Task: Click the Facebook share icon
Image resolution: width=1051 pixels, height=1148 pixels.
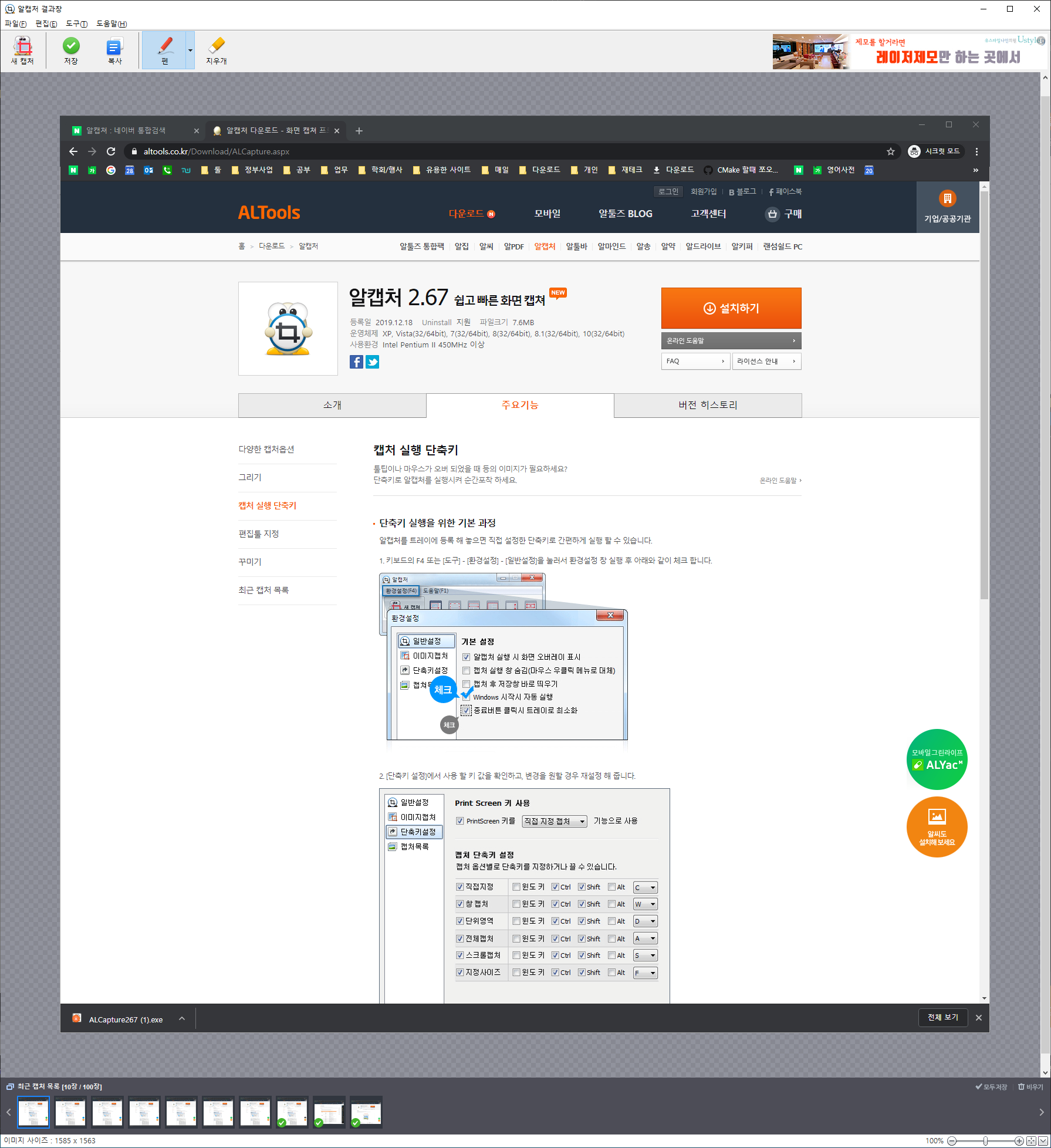Action: pyautogui.click(x=356, y=362)
